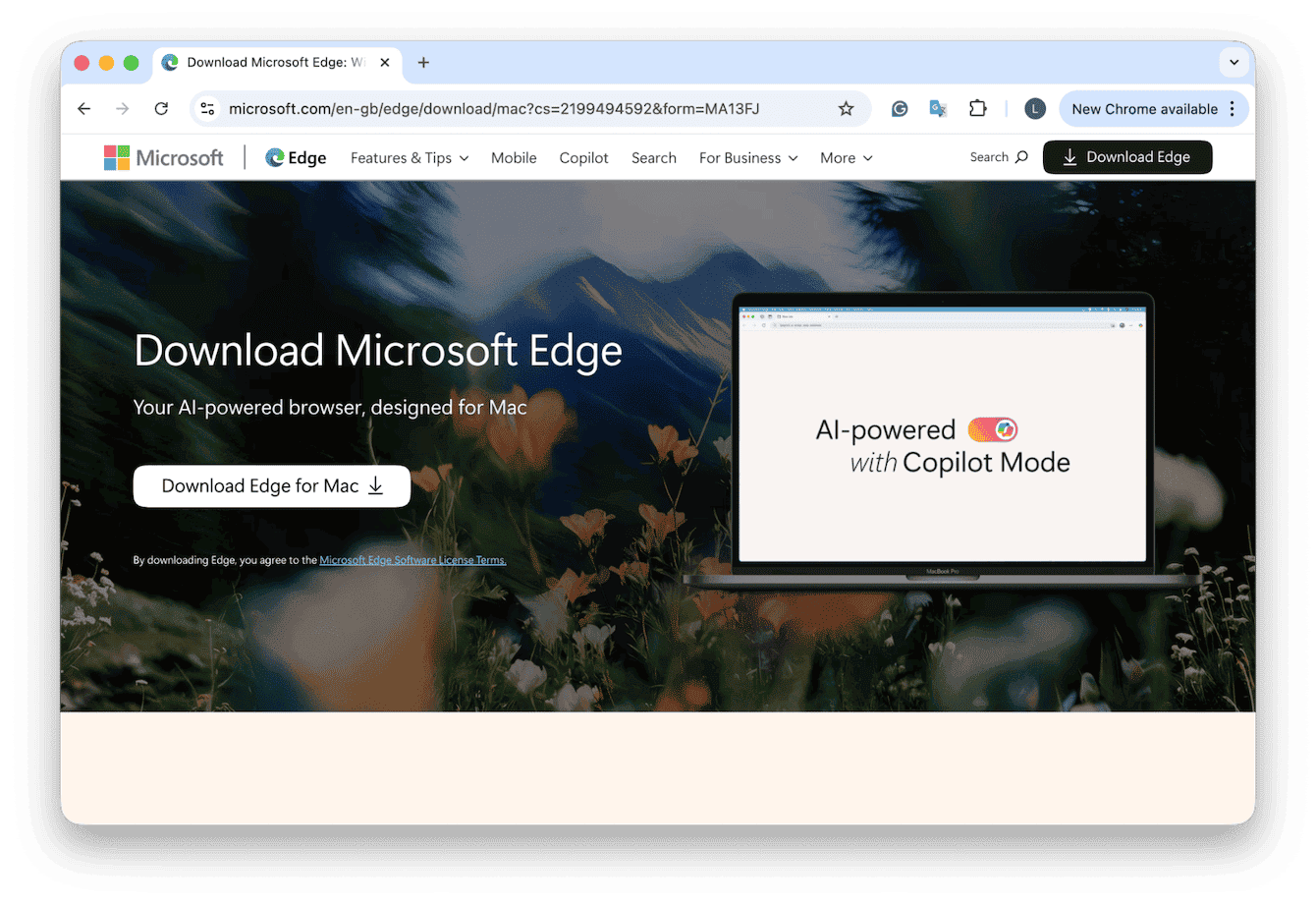
Task: Bookmark the page using the star icon
Action: [847, 109]
